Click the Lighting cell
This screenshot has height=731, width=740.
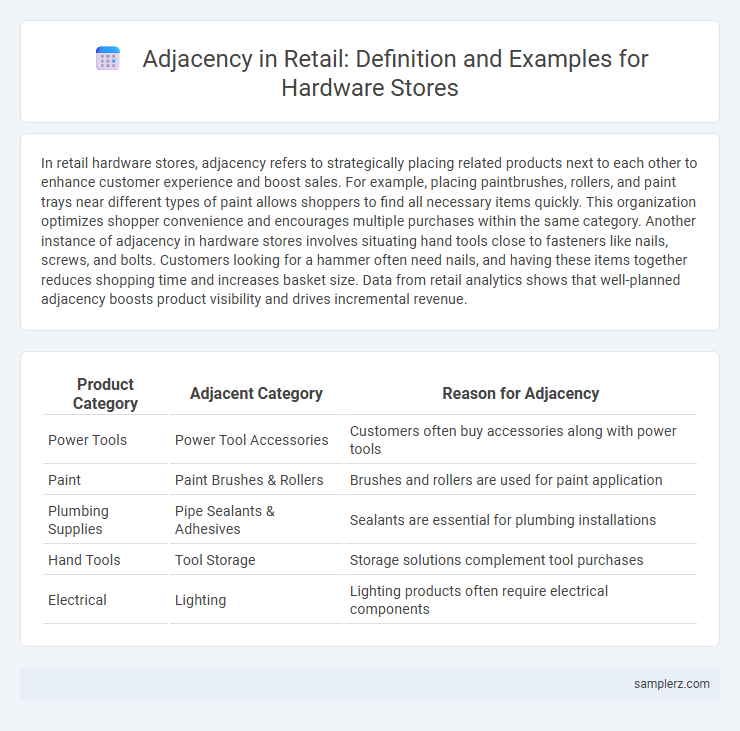click(x=256, y=600)
